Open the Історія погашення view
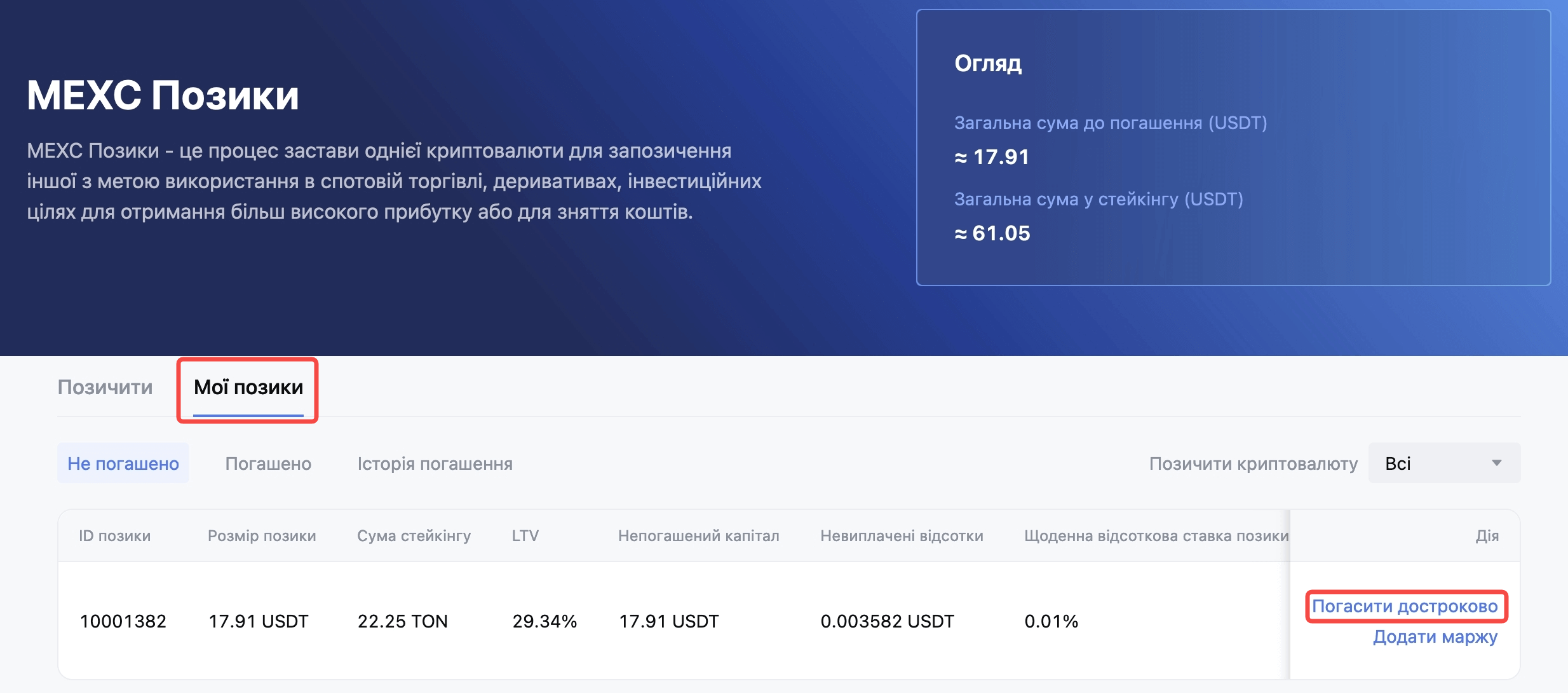 pyautogui.click(x=435, y=463)
